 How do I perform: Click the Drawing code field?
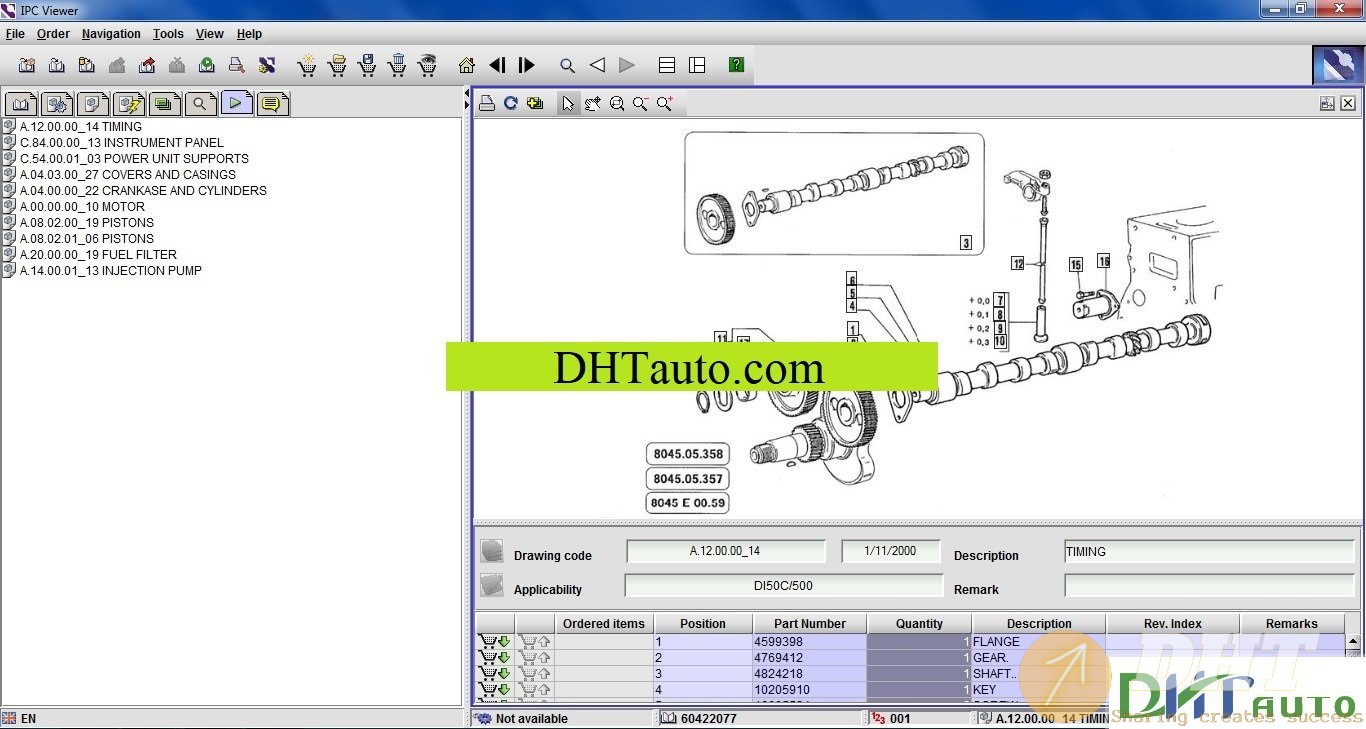[x=726, y=551]
